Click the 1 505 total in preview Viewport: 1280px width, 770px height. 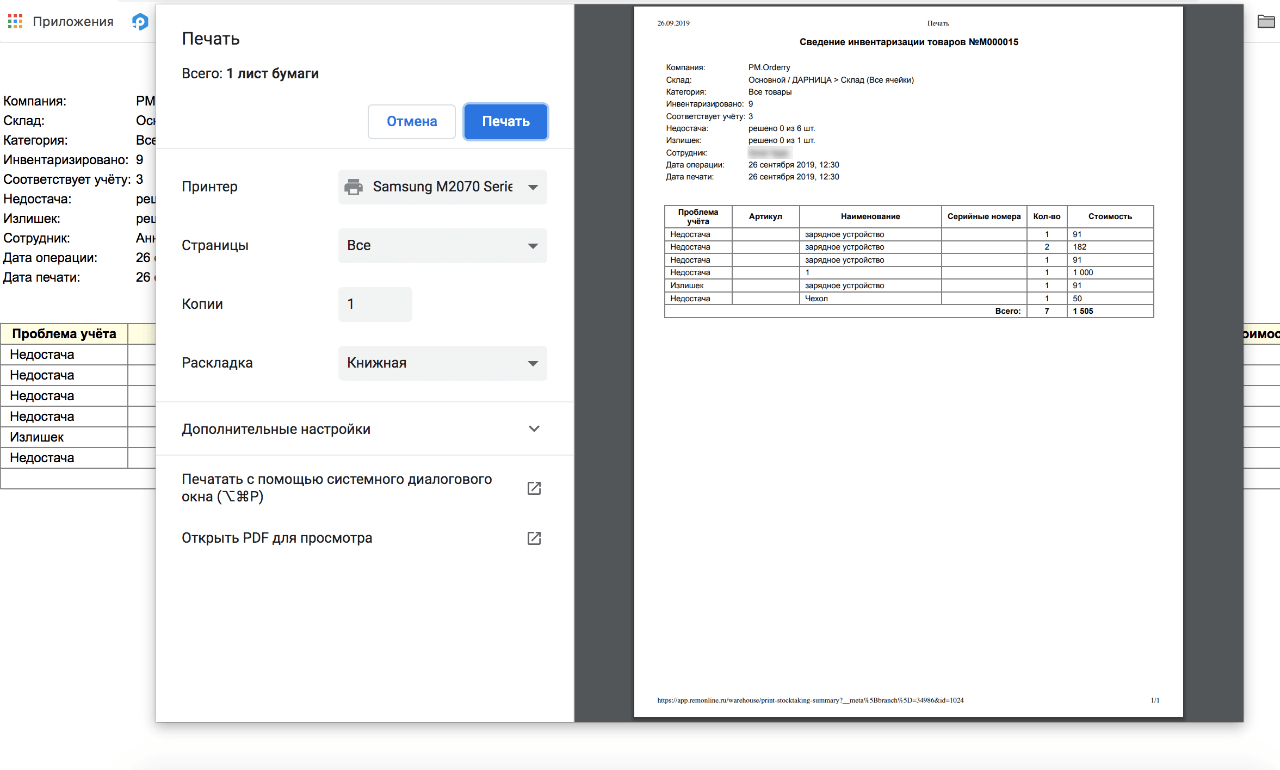click(1083, 311)
